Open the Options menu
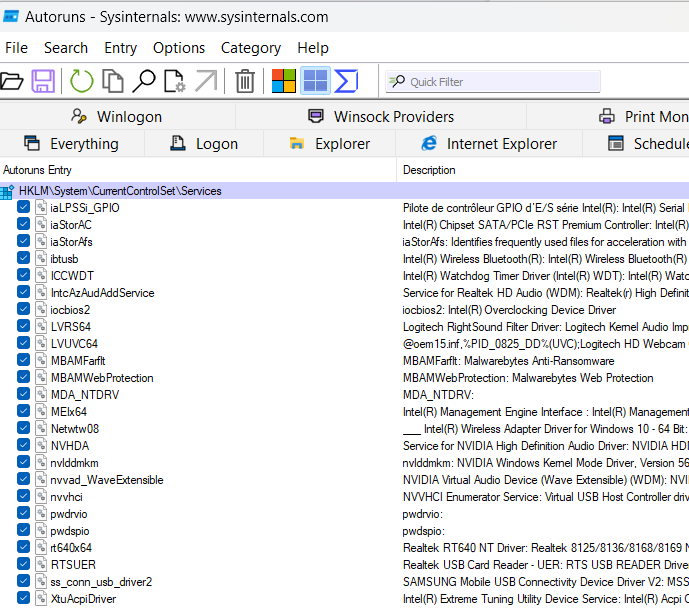 (179, 47)
